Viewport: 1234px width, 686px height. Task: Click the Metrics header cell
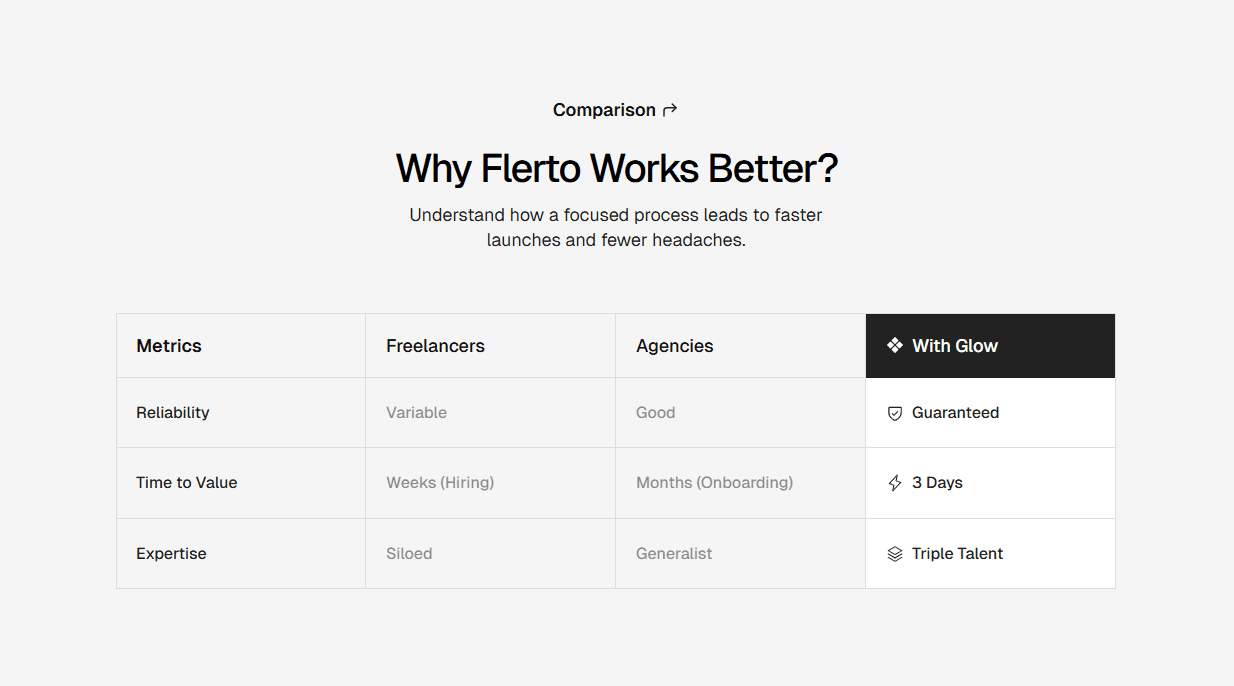pos(169,345)
